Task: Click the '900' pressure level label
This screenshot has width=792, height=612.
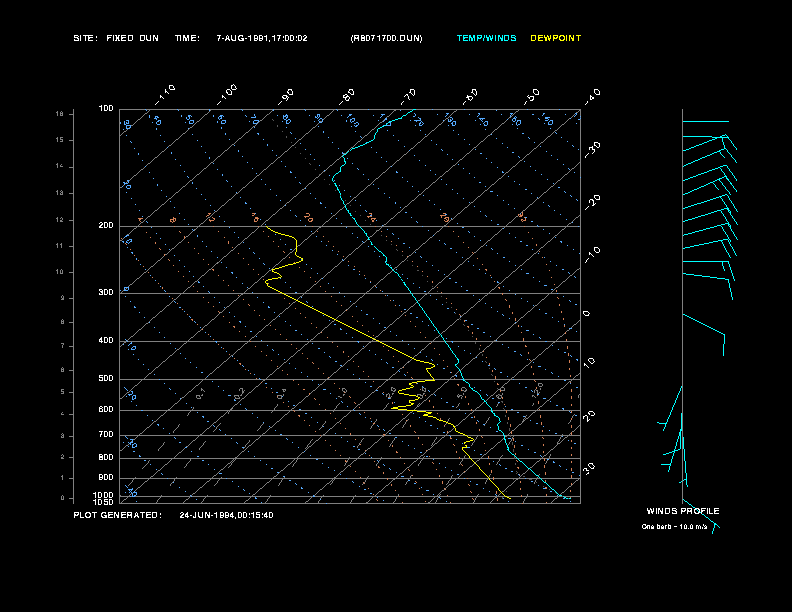Action: coord(106,478)
